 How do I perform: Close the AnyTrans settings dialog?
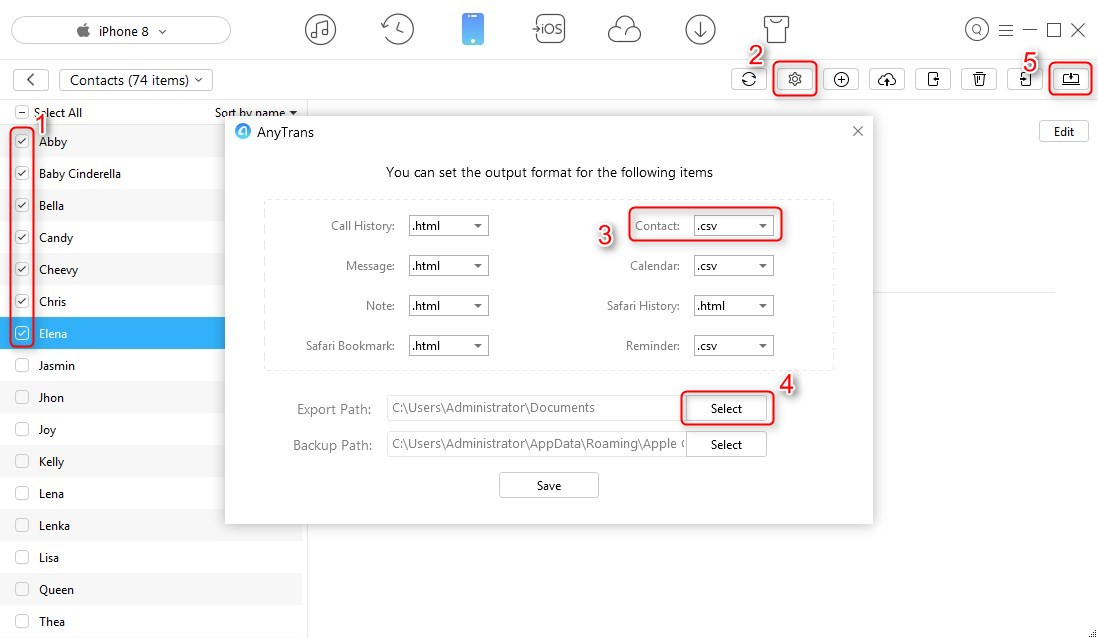click(x=858, y=131)
